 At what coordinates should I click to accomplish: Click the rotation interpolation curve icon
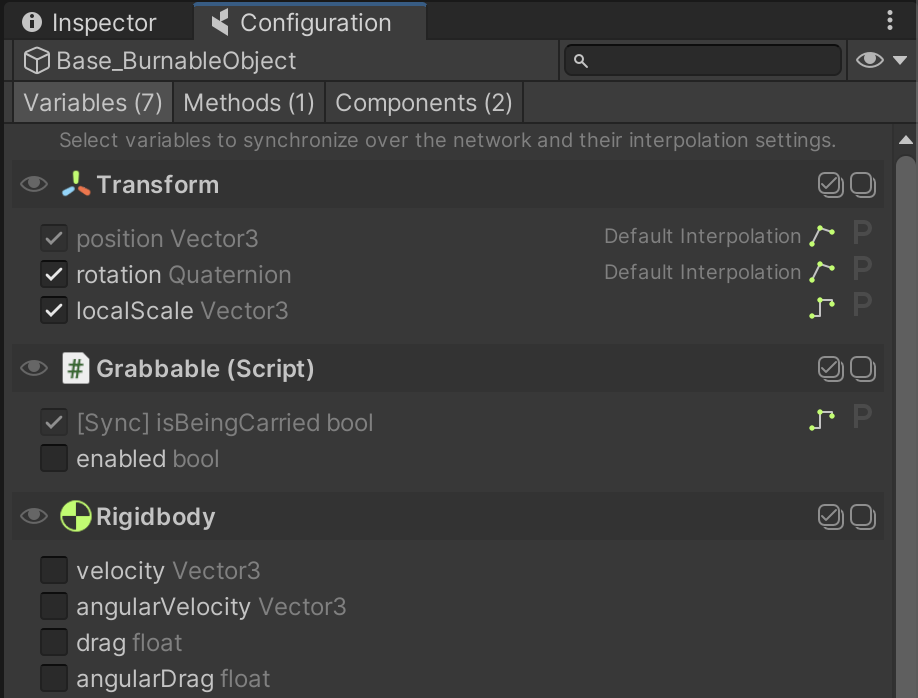click(x=822, y=272)
